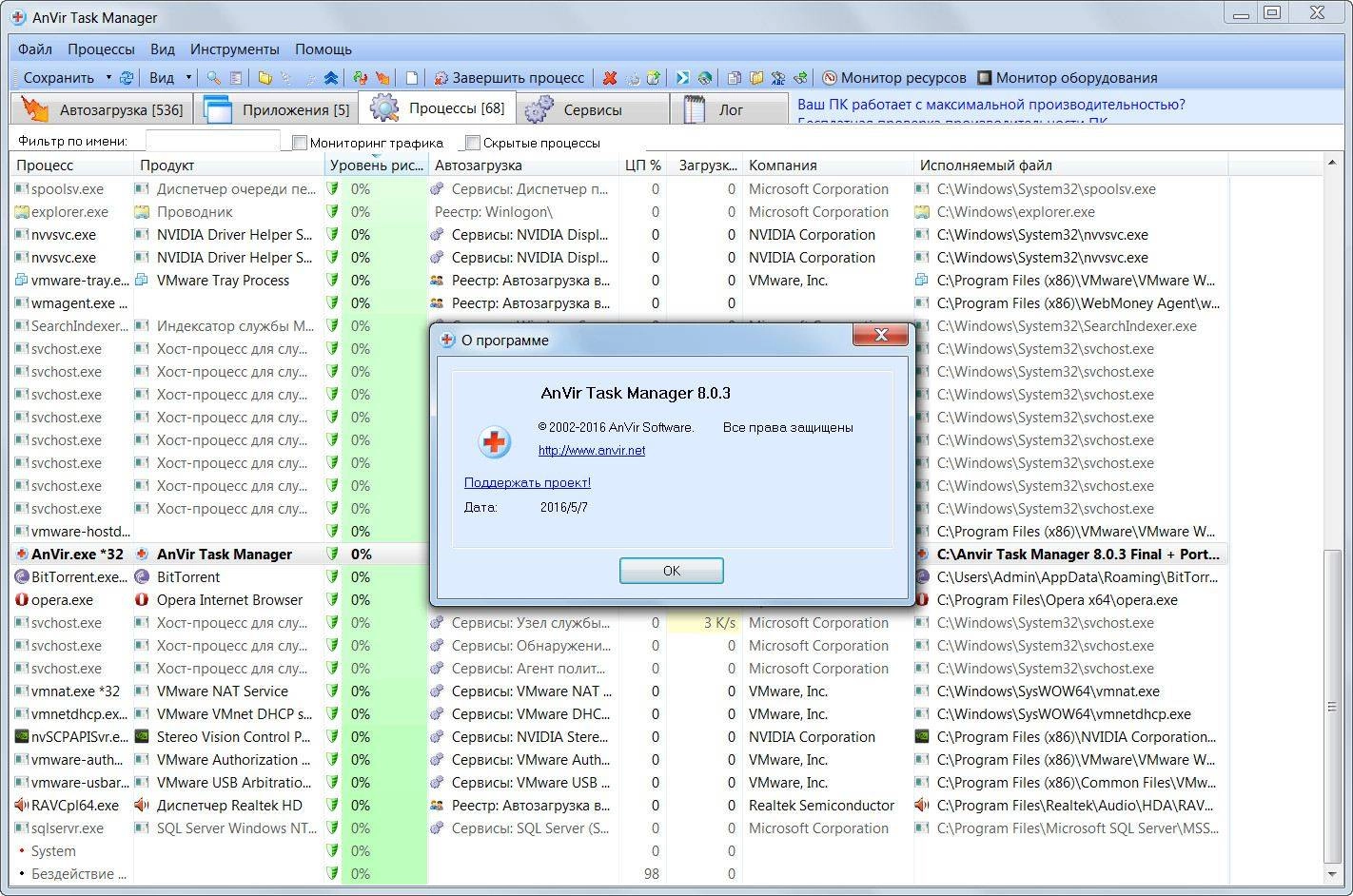Open the Сохранить dropdown arrow
The width and height of the screenshot is (1353, 896).
click(x=108, y=78)
